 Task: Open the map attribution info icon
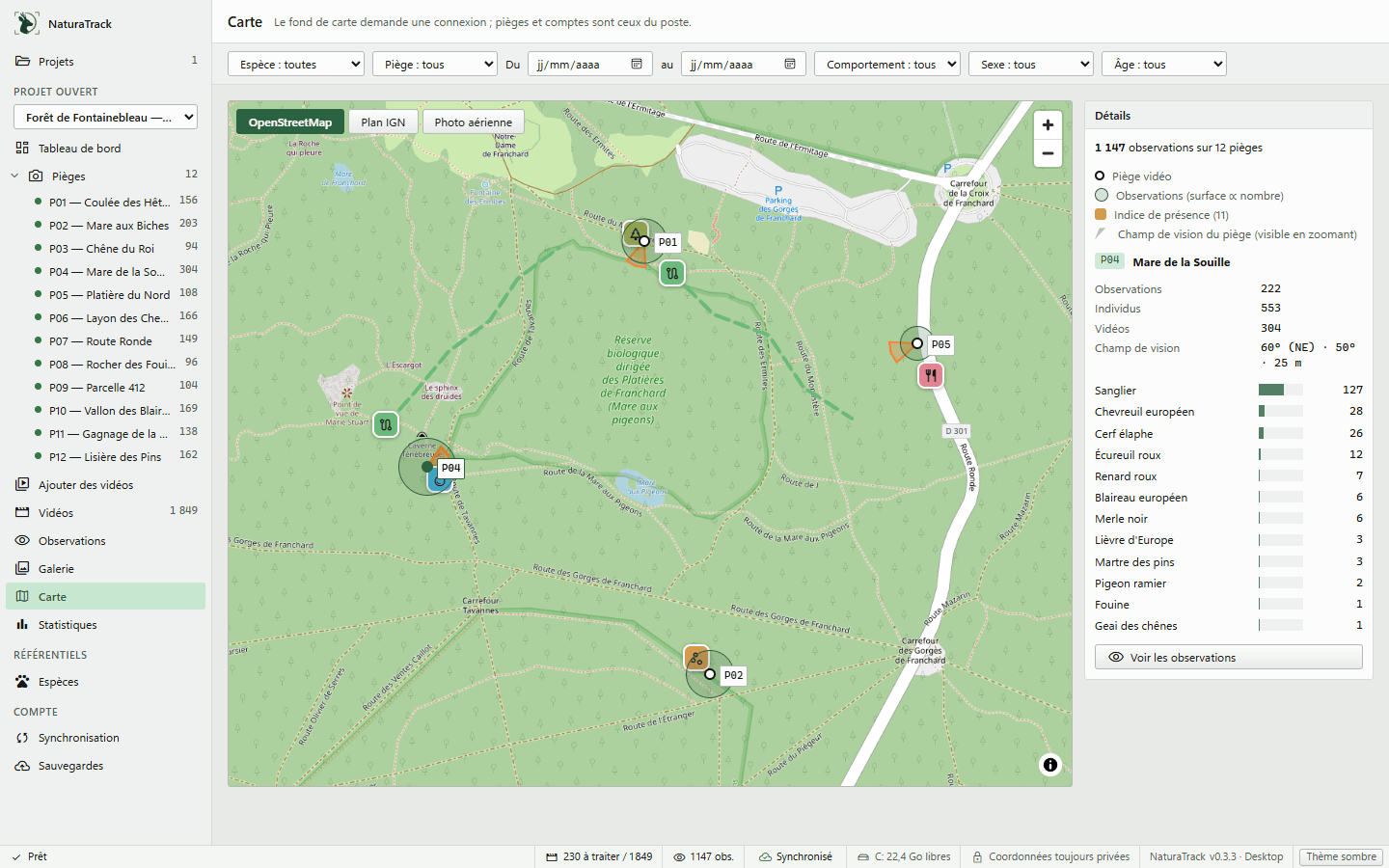coord(1050,765)
